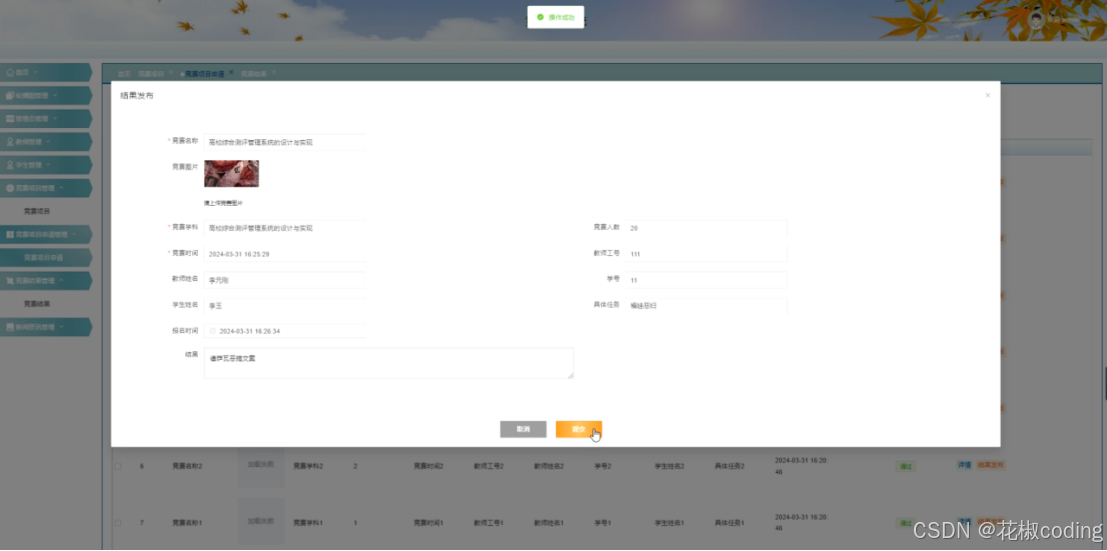Click the orange 提交 button
The width and height of the screenshot is (1107, 551).
point(578,429)
